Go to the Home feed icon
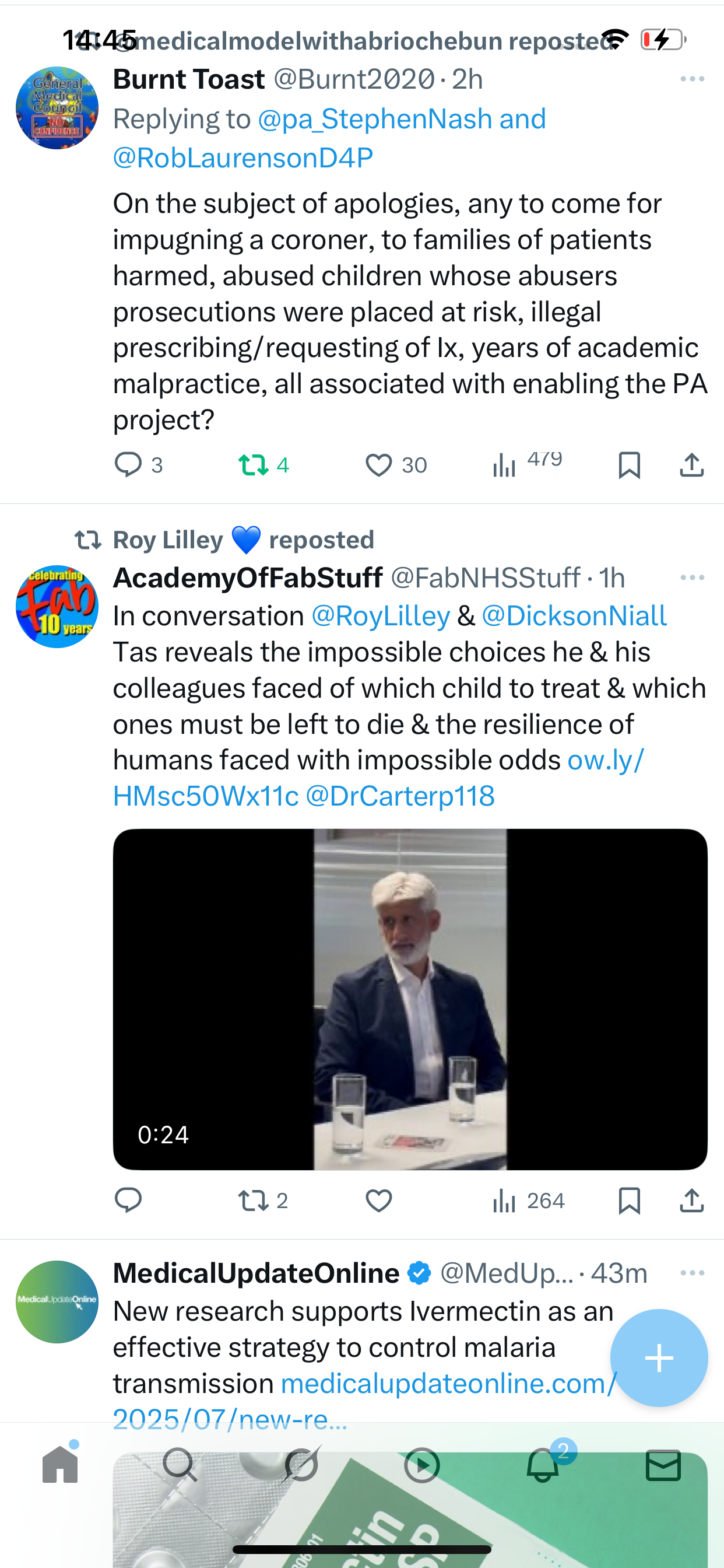724x1568 pixels. pos(60,1465)
